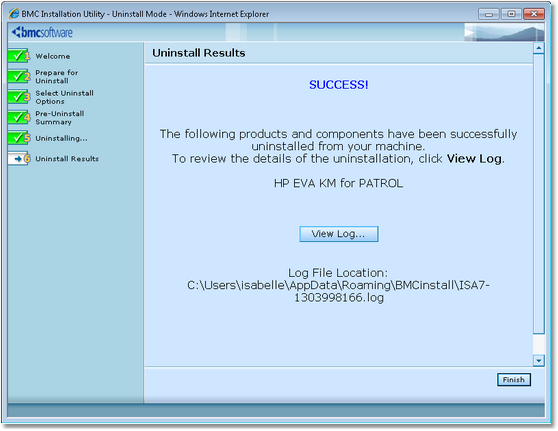This screenshot has height=431, width=558.
Task: Select the Select Uninstall Options step label
Action: (x=64, y=97)
